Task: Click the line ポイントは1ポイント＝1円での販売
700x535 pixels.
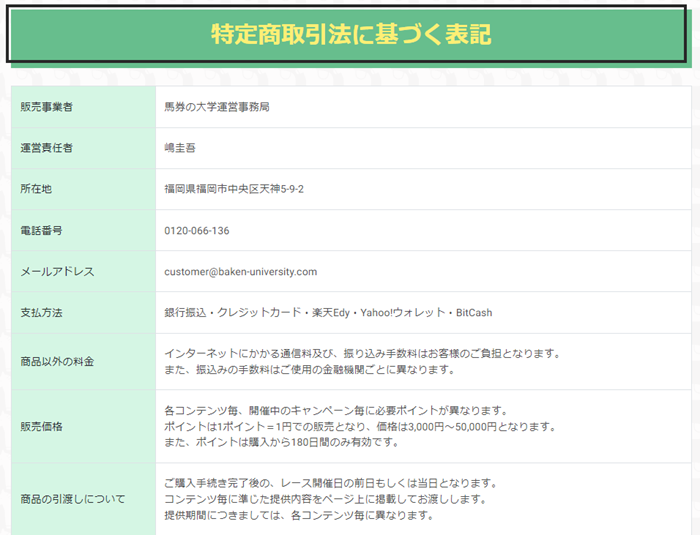Action: [x=360, y=426]
